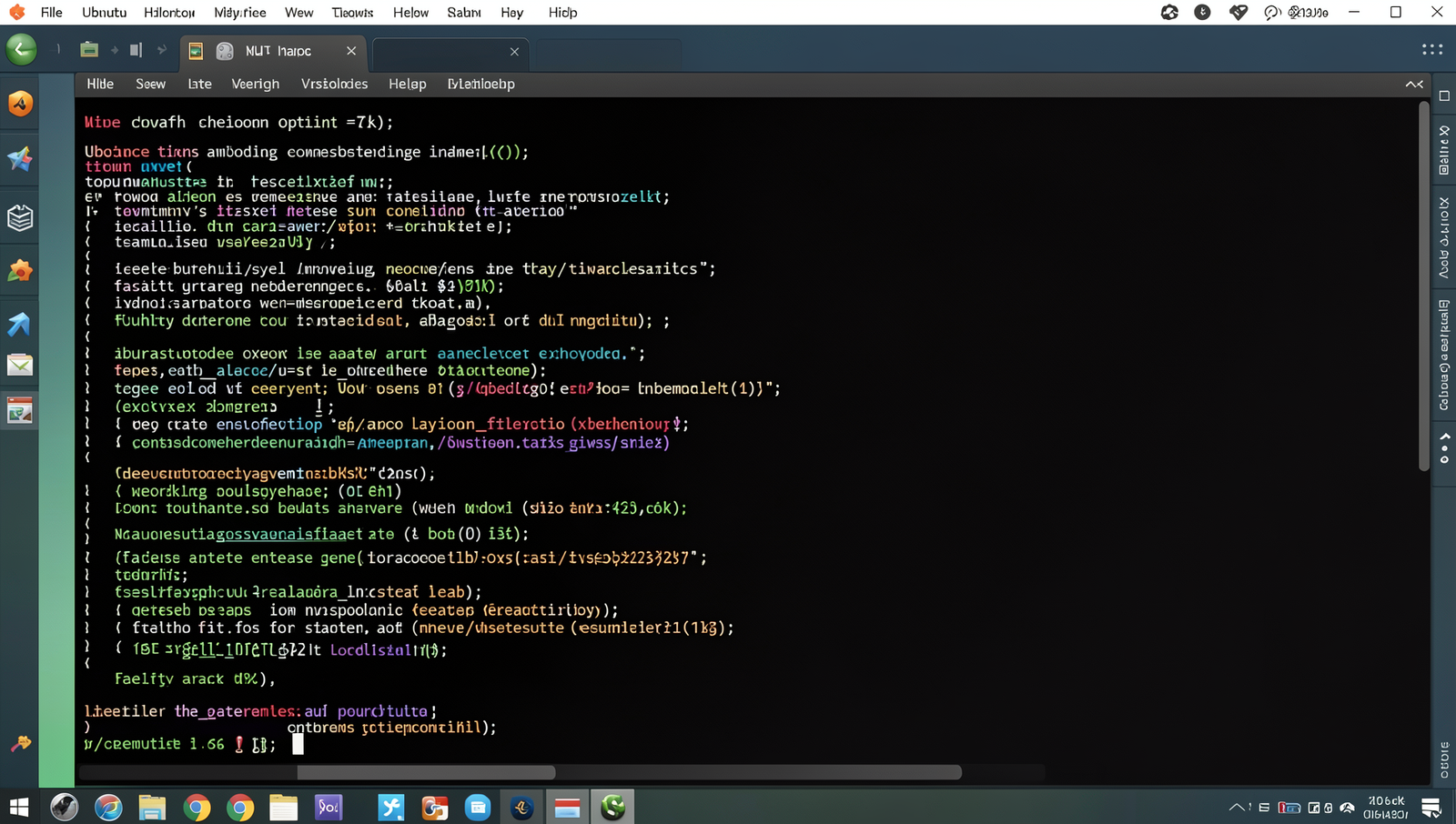Open the Seew menu in terminal

[150, 84]
